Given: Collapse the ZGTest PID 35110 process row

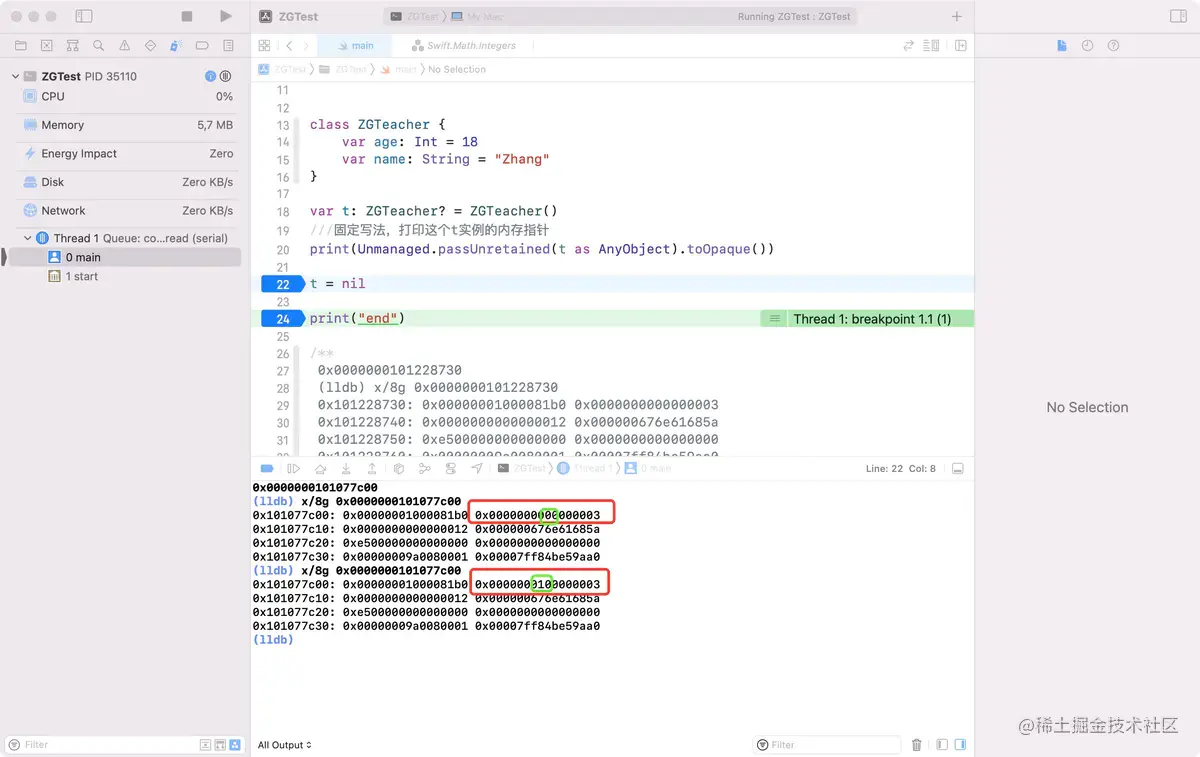Looking at the screenshot, I should click(x=15, y=76).
